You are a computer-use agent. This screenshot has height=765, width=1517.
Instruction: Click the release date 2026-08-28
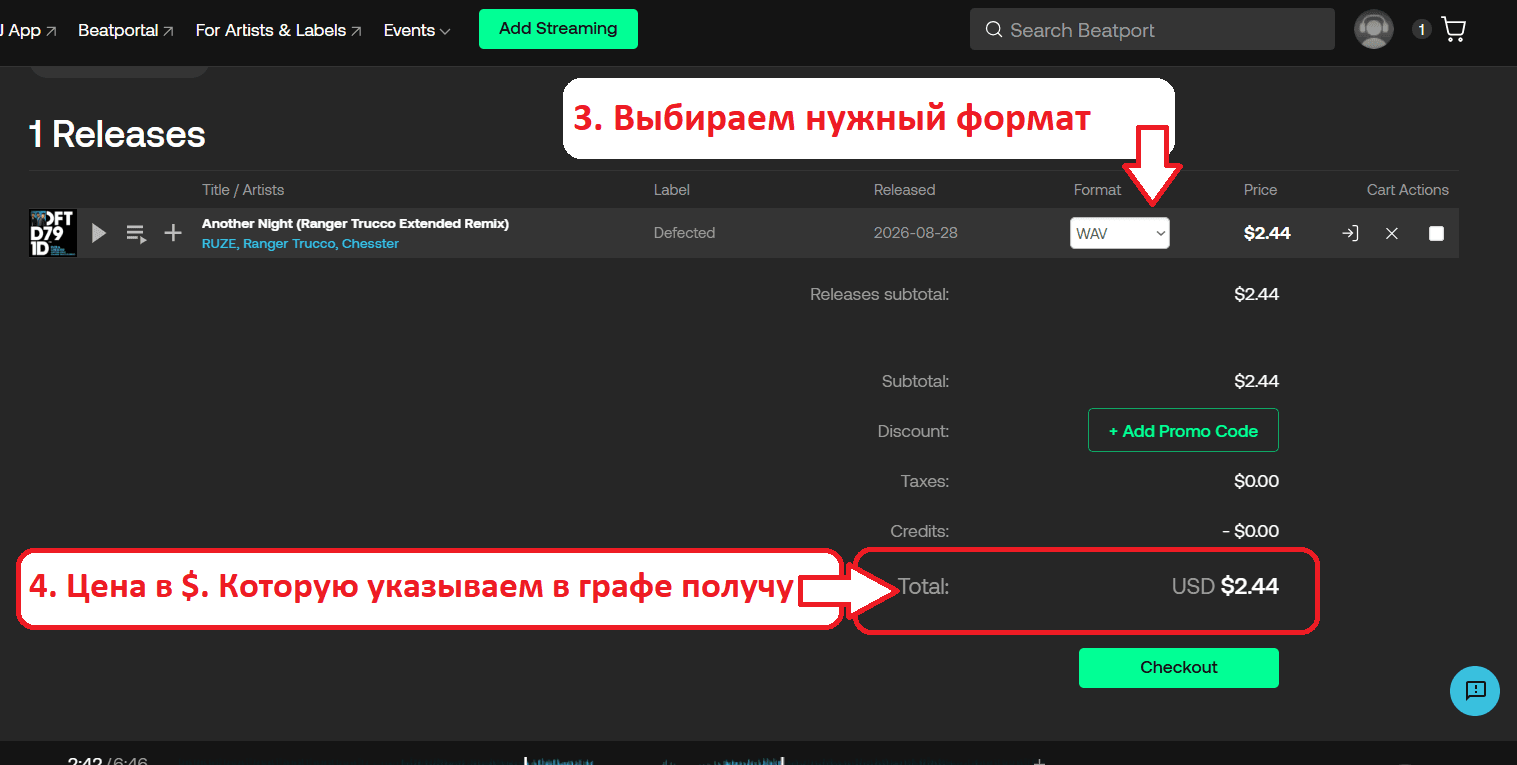[915, 233]
